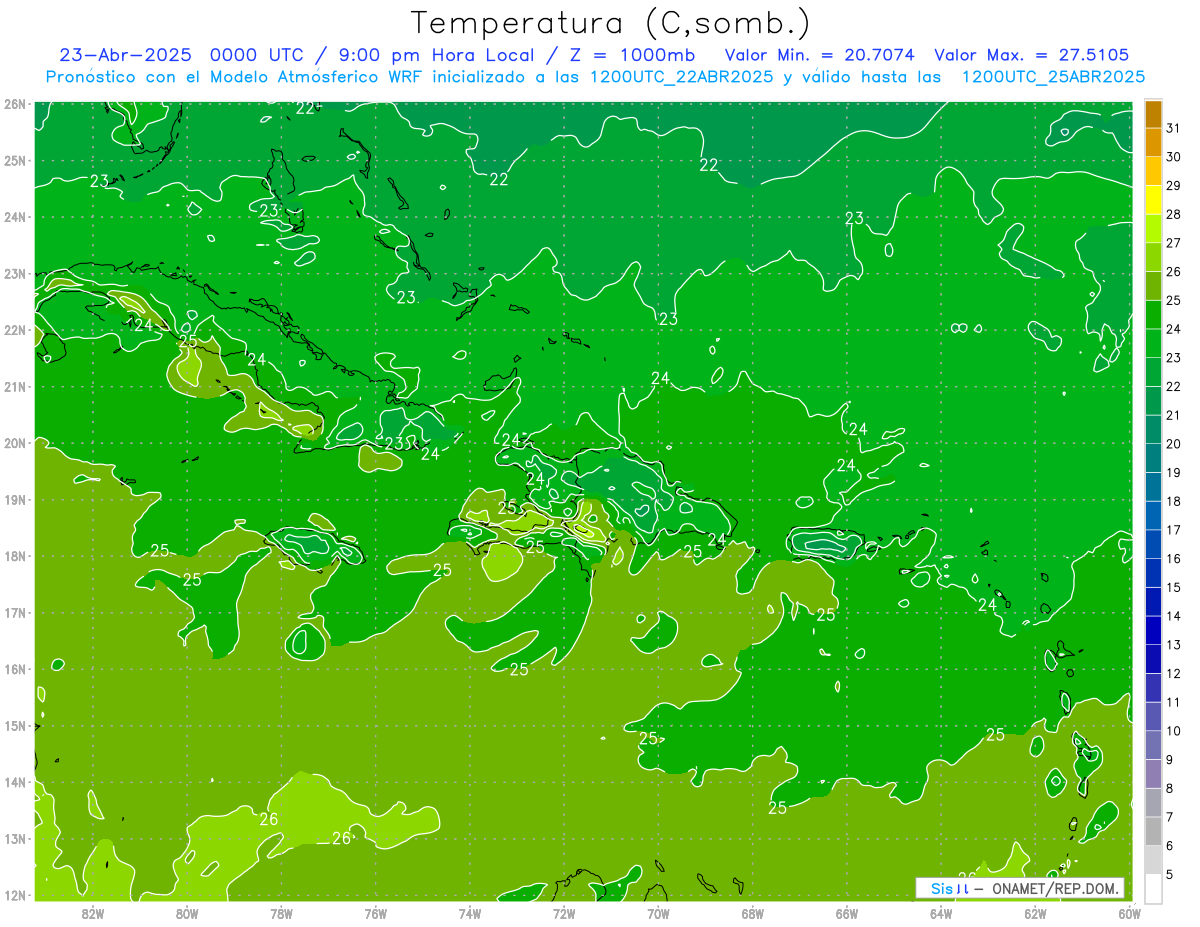Viewport: 1200px width, 927px height.
Task: Click the 31 label on the color scale
Action: [x=1174, y=127]
